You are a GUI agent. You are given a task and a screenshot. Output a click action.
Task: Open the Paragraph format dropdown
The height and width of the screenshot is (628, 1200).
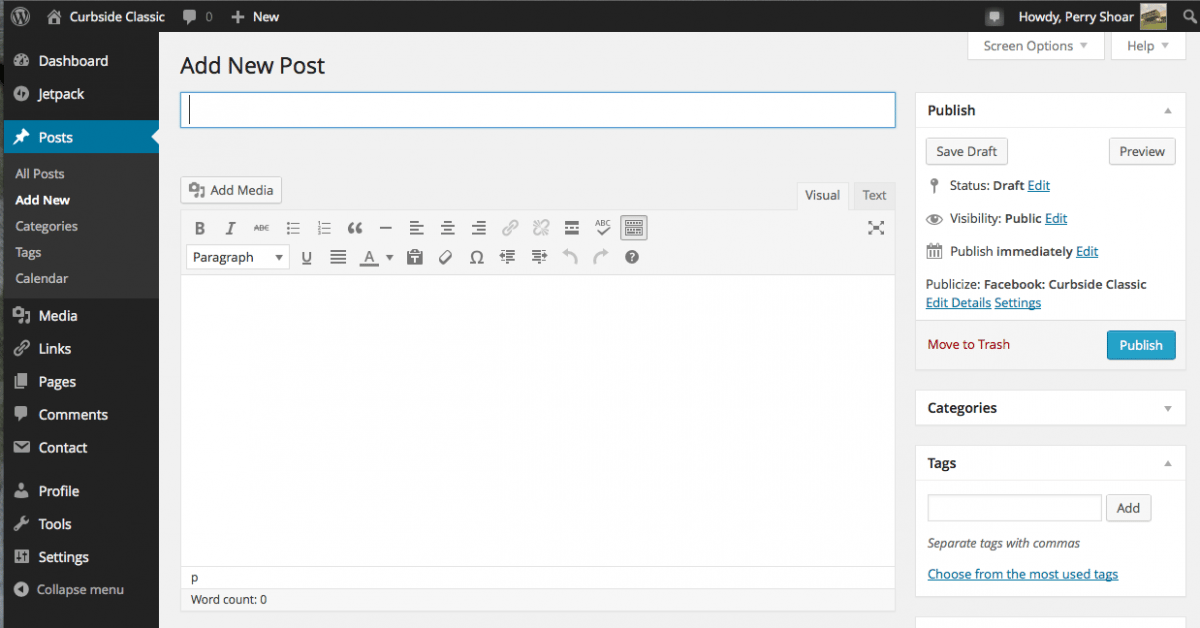(237, 257)
